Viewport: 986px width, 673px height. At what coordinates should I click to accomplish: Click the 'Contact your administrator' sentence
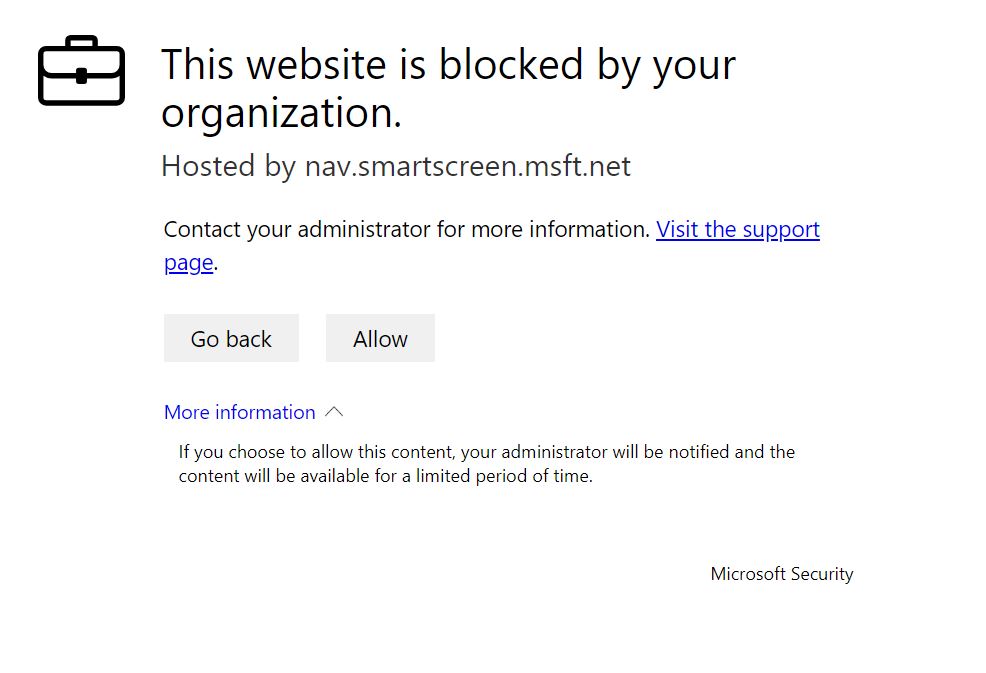pyautogui.click(x=297, y=229)
